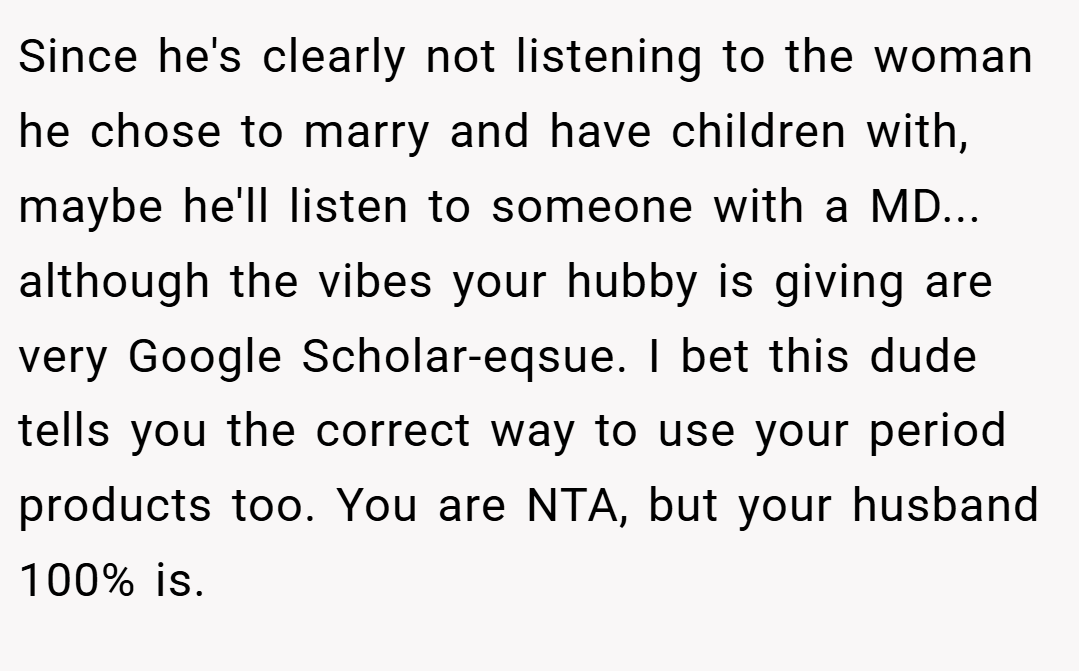Viewport: 1079px width, 671px height.
Task: Click the word "vibes"
Action: pyautogui.click(x=375, y=281)
